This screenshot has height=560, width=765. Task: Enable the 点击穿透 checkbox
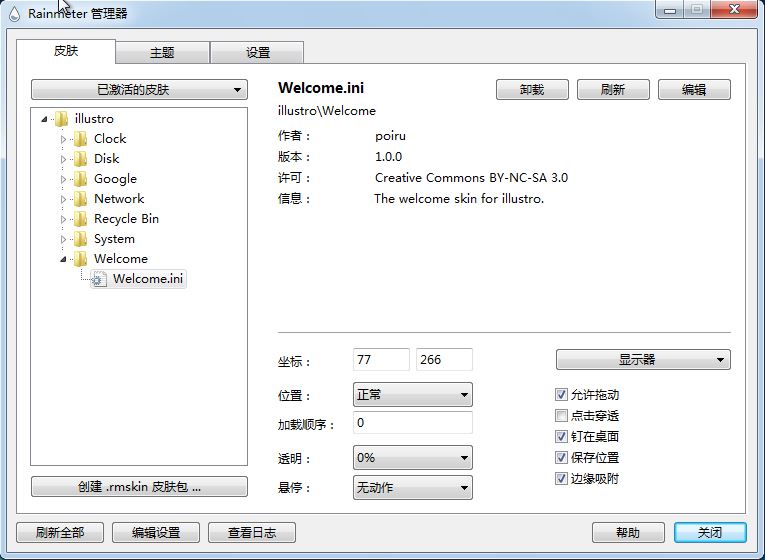[561, 416]
